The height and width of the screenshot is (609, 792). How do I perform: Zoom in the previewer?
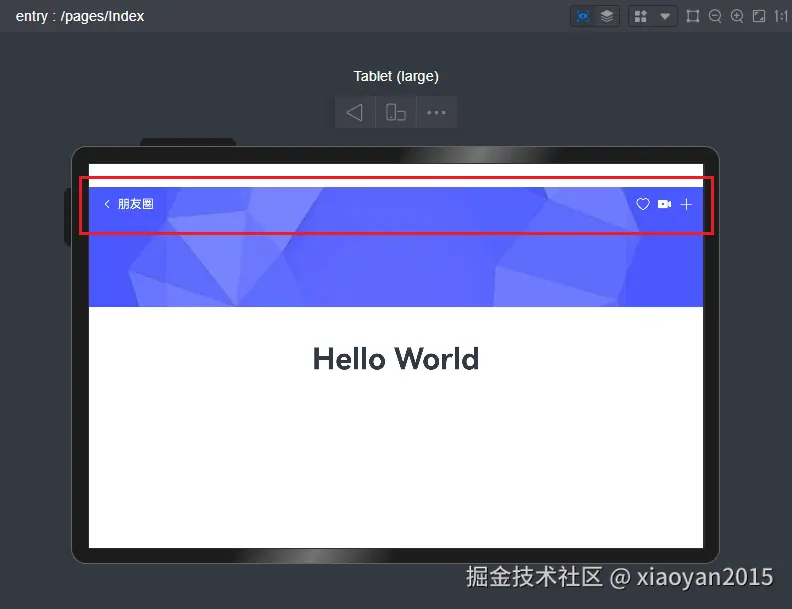(737, 16)
